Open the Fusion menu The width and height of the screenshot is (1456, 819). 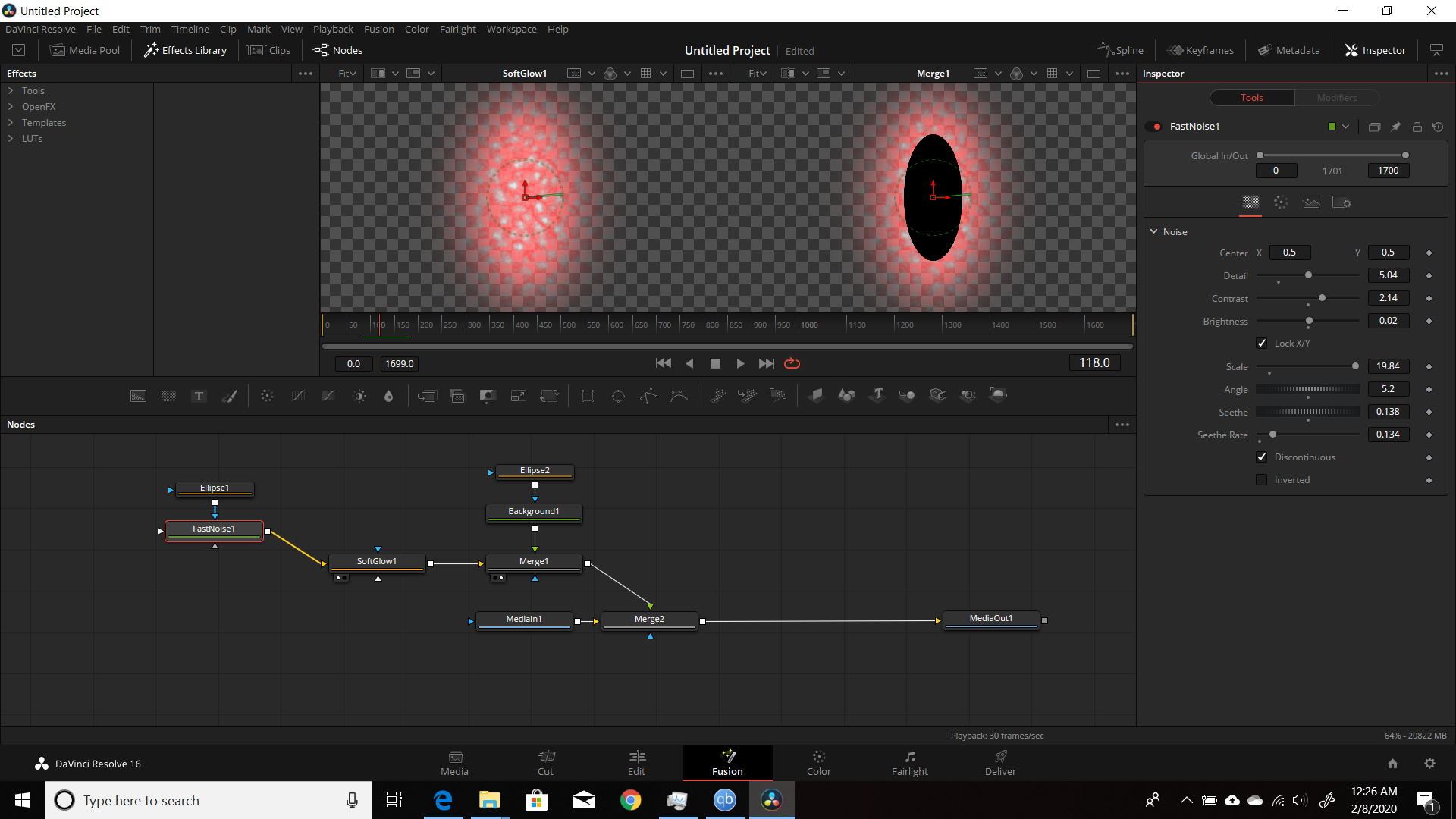[x=378, y=29]
